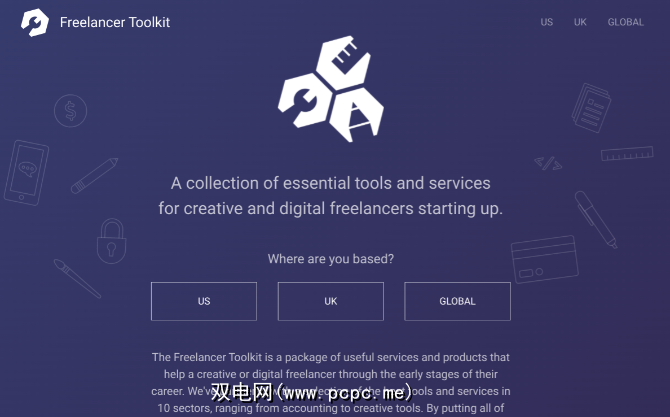Click the ruler outline icon

(x=627, y=153)
